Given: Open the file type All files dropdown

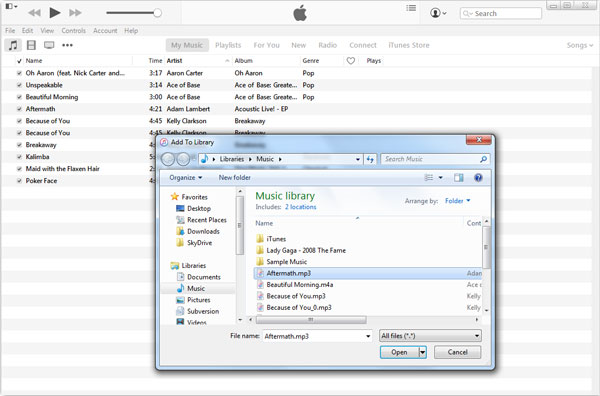Looking at the screenshot, I should (430, 336).
